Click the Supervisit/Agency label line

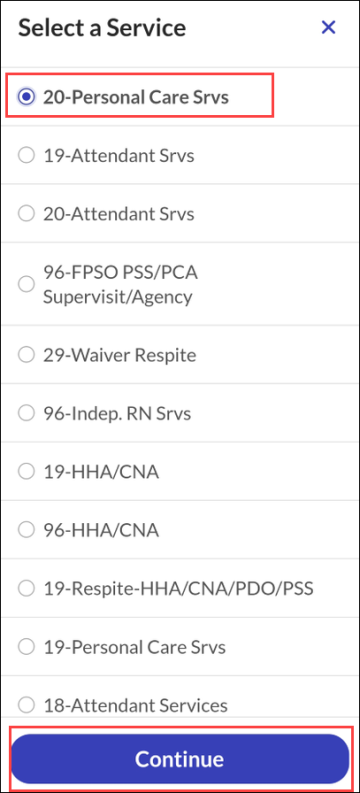(x=117, y=297)
